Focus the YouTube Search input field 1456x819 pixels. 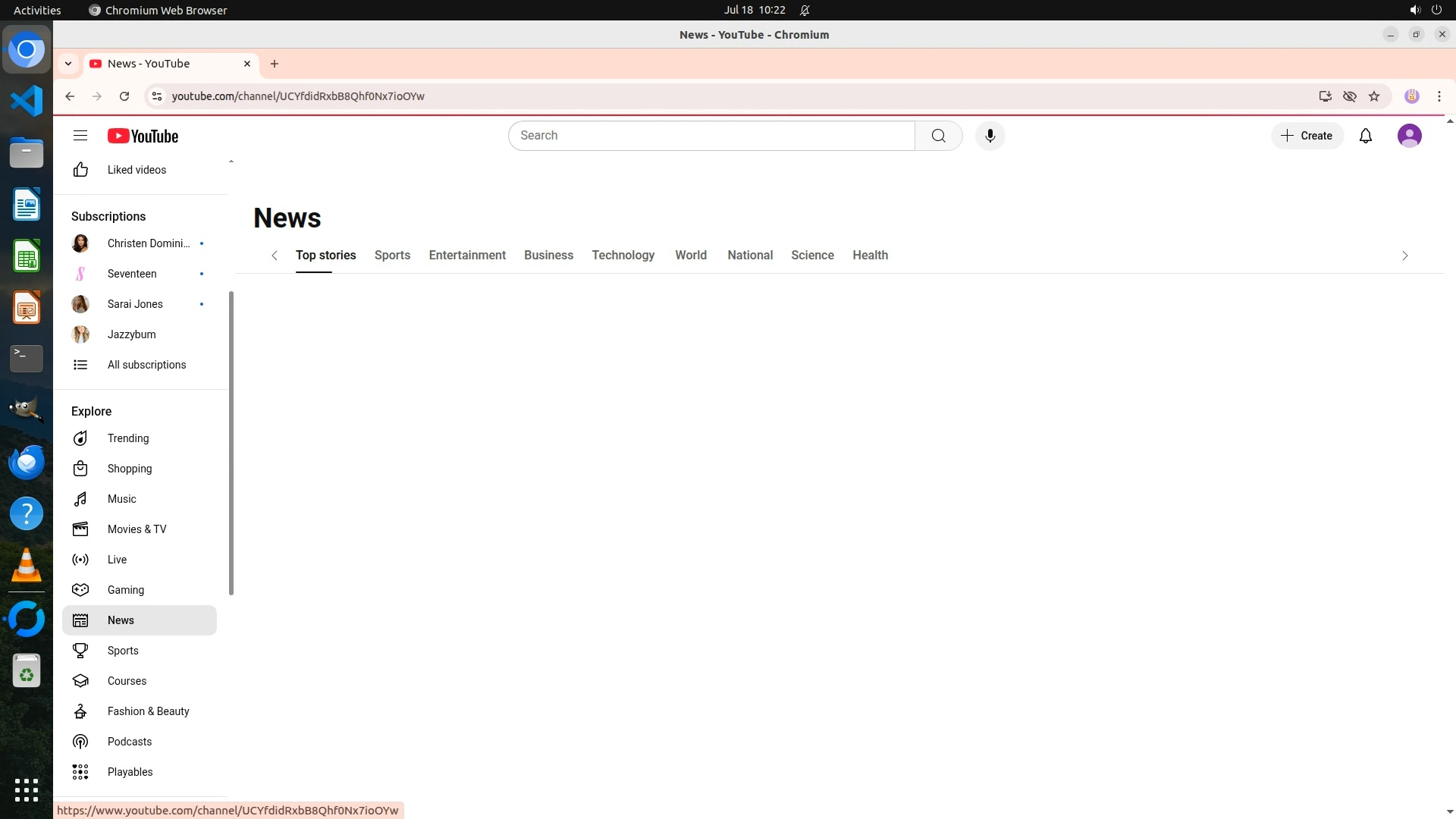pos(711,136)
